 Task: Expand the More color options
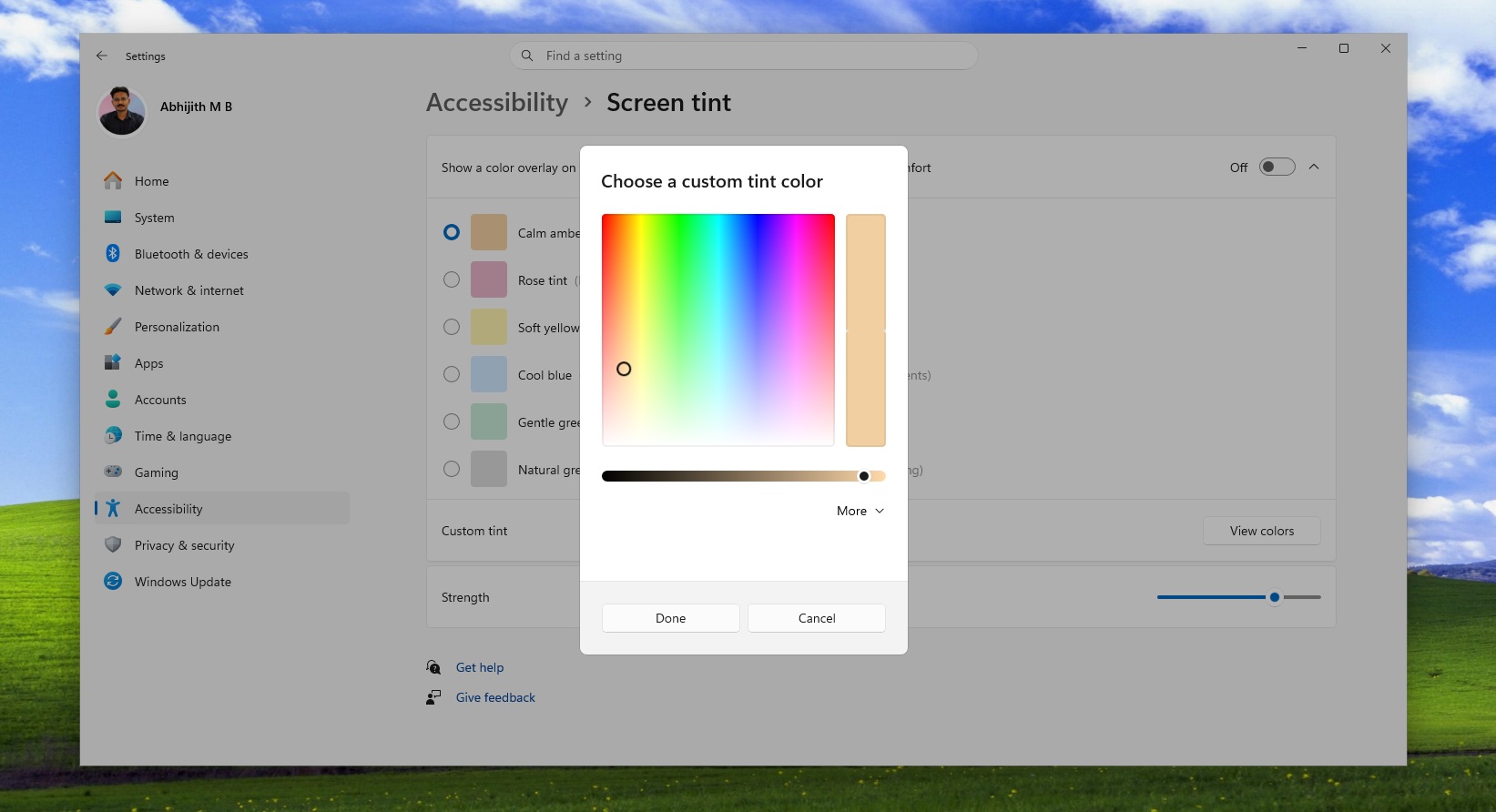click(860, 511)
